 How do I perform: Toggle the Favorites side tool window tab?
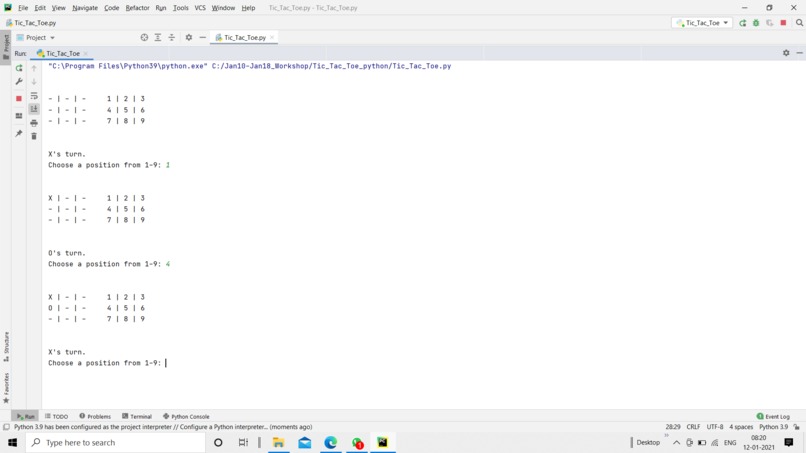click(6, 388)
